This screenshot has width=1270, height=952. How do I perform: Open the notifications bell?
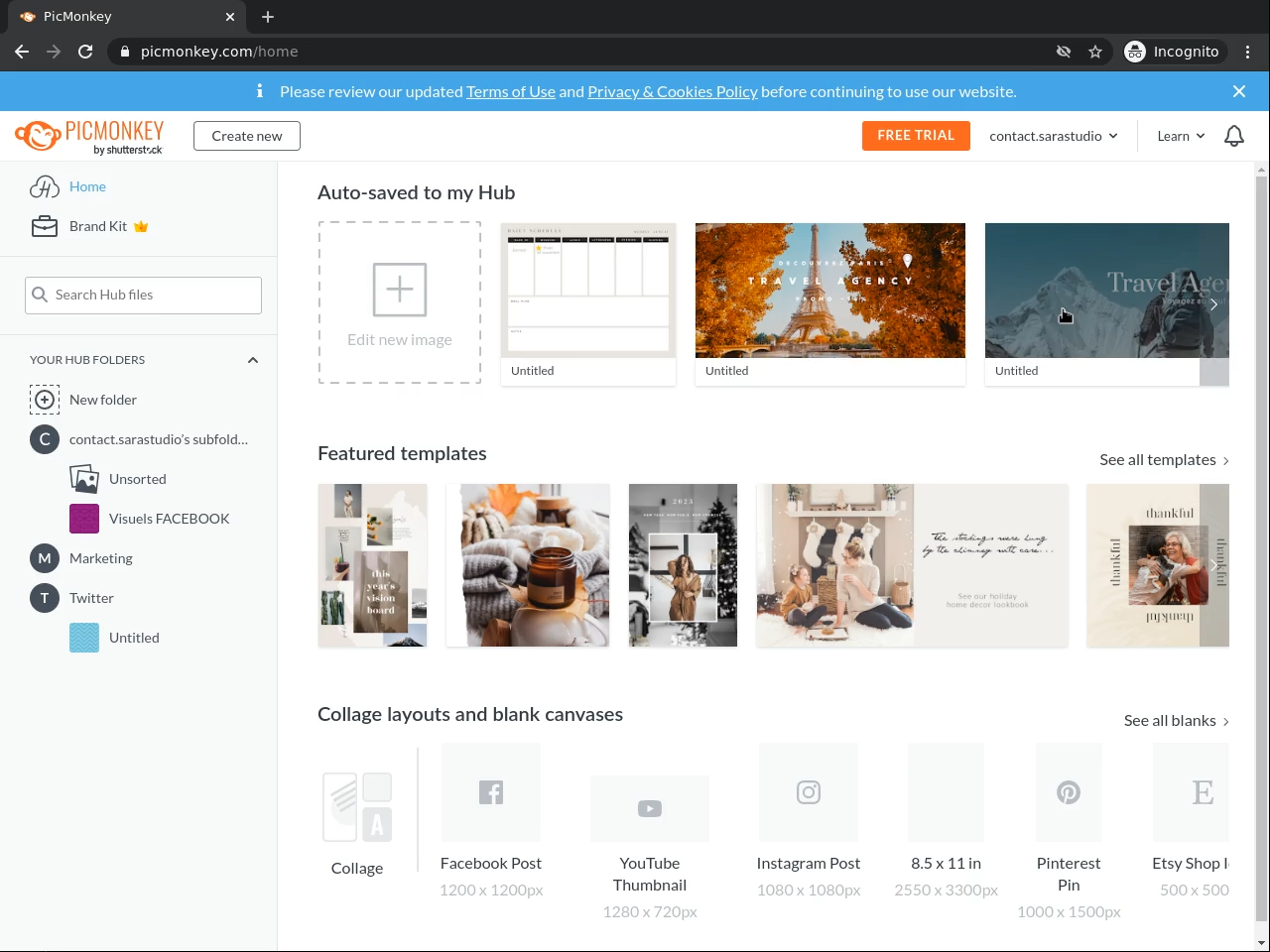1234,136
